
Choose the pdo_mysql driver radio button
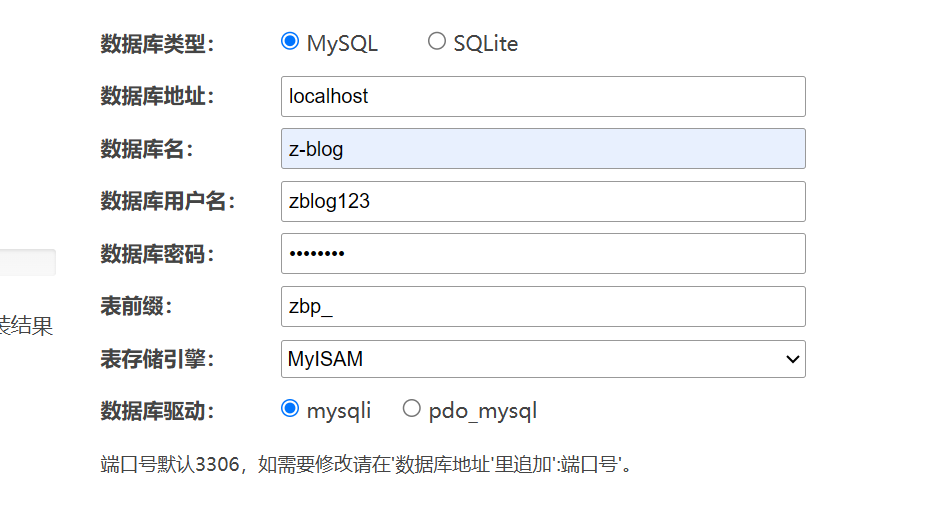point(411,409)
